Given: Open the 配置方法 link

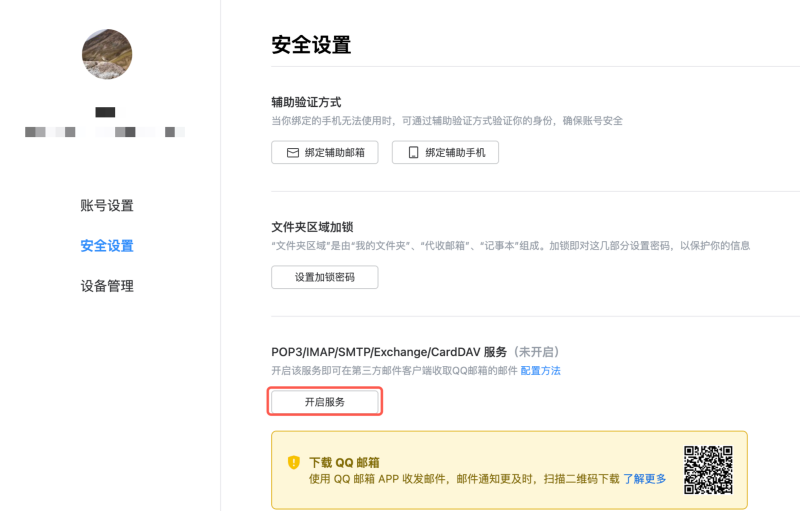Looking at the screenshot, I should pos(540,371).
